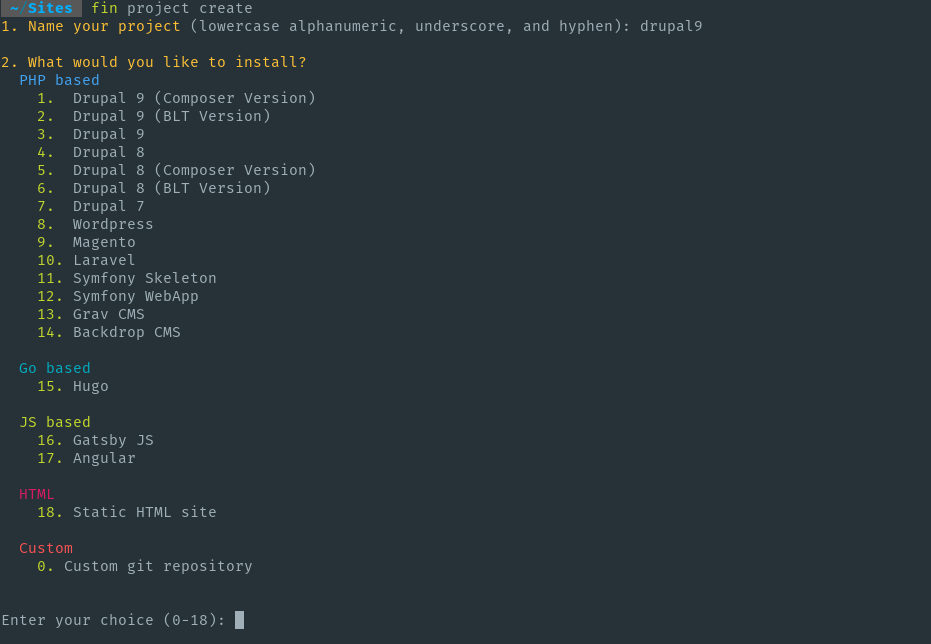The height and width of the screenshot is (644, 931).
Task: Click the Grav CMS line
Action: (x=91, y=314)
